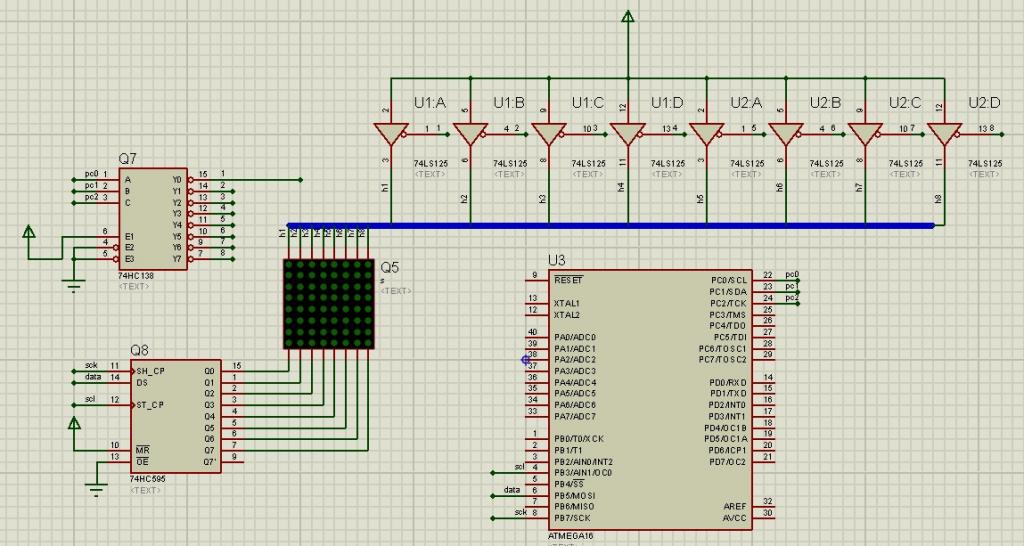This screenshot has width=1024, height=546.
Task: Click the XTAL1 pin name on U3
Action: (566, 304)
